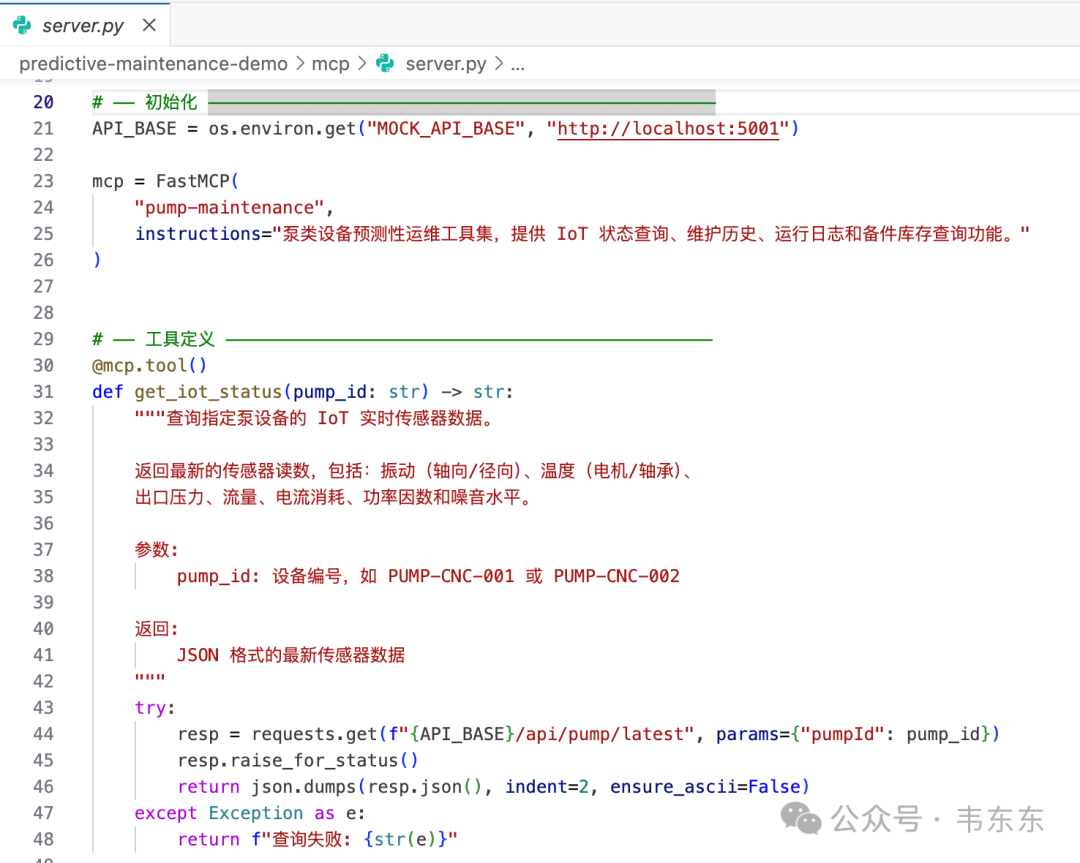Click JSON 格式的最新传感器数据 docstring line
The width and height of the screenshot is (1080, 863).
[291, 655]
